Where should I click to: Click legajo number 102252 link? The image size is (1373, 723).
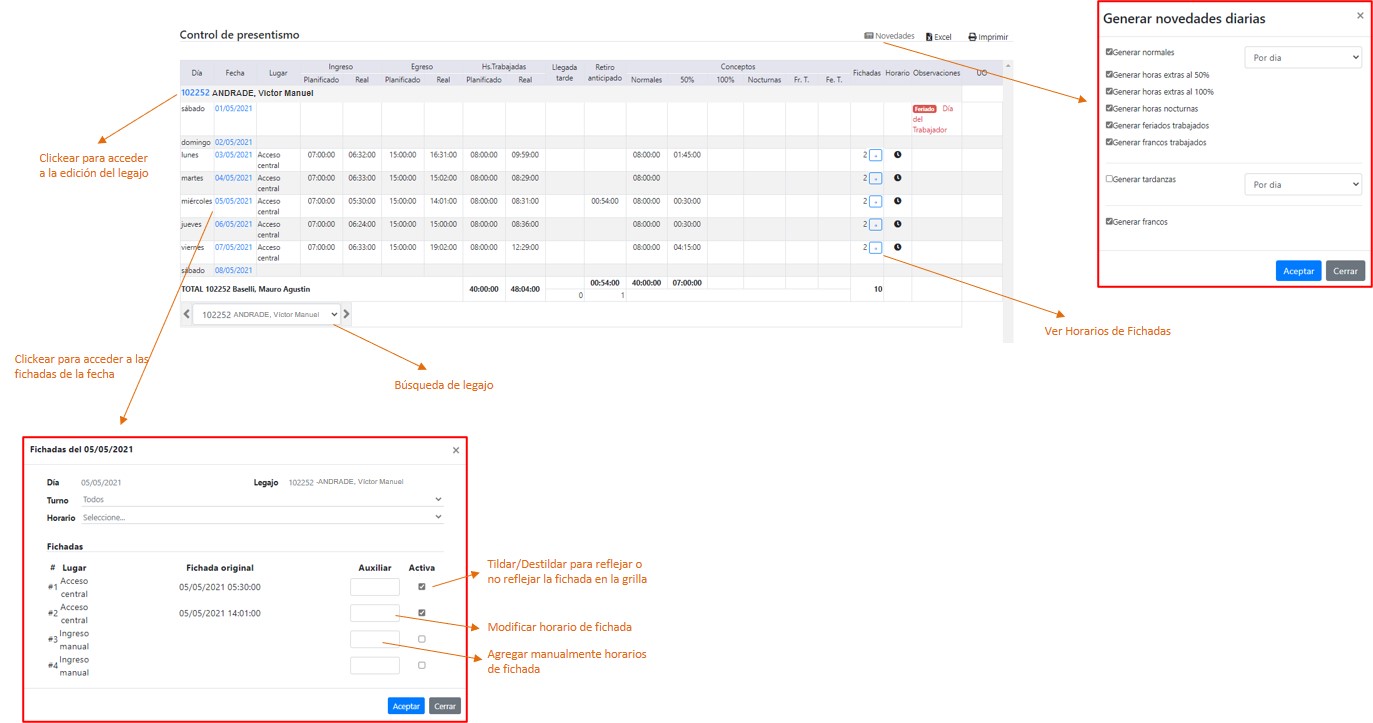click(x=195, y=93)
